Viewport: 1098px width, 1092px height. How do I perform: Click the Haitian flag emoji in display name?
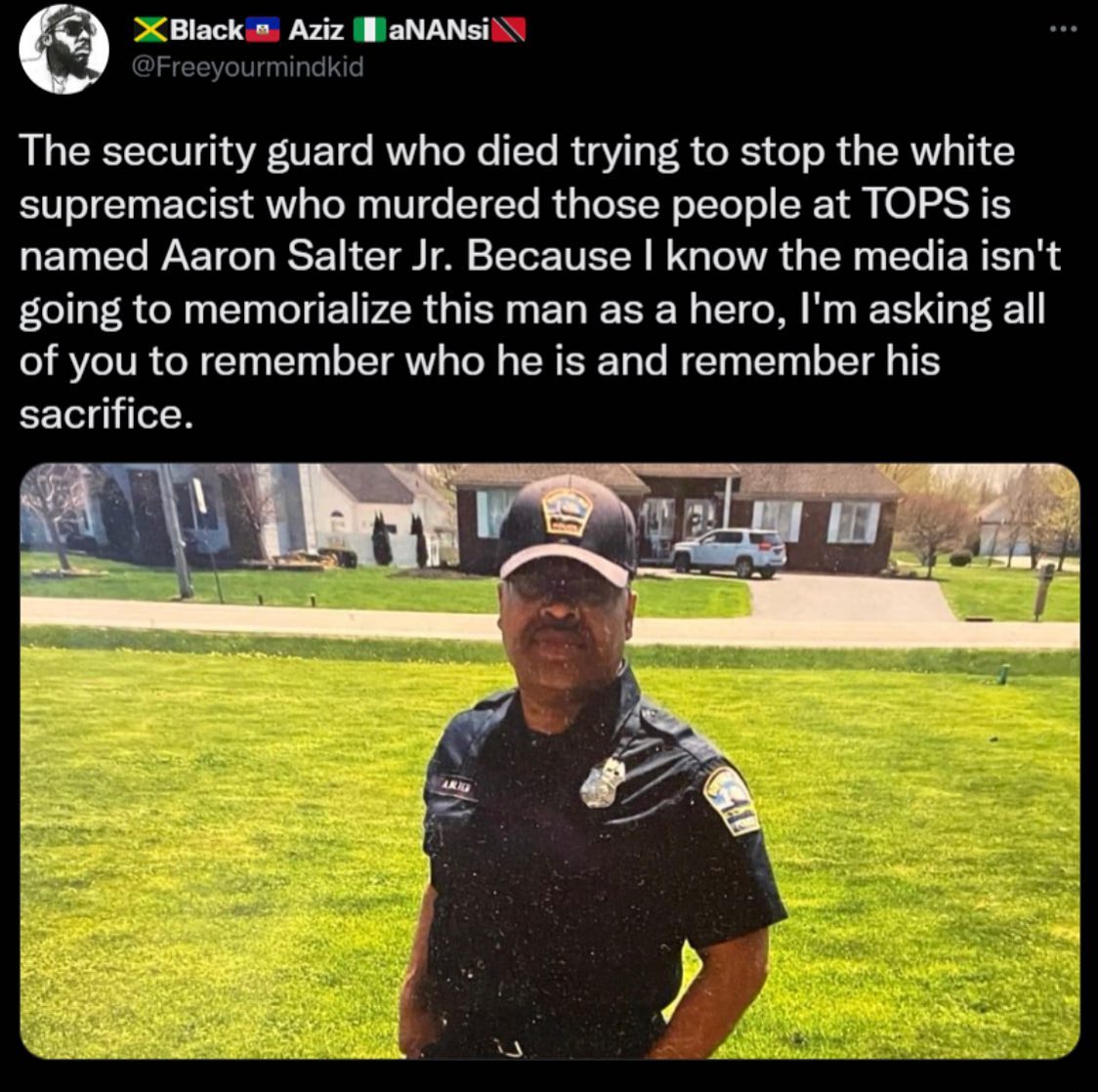[x=264, y=30]
